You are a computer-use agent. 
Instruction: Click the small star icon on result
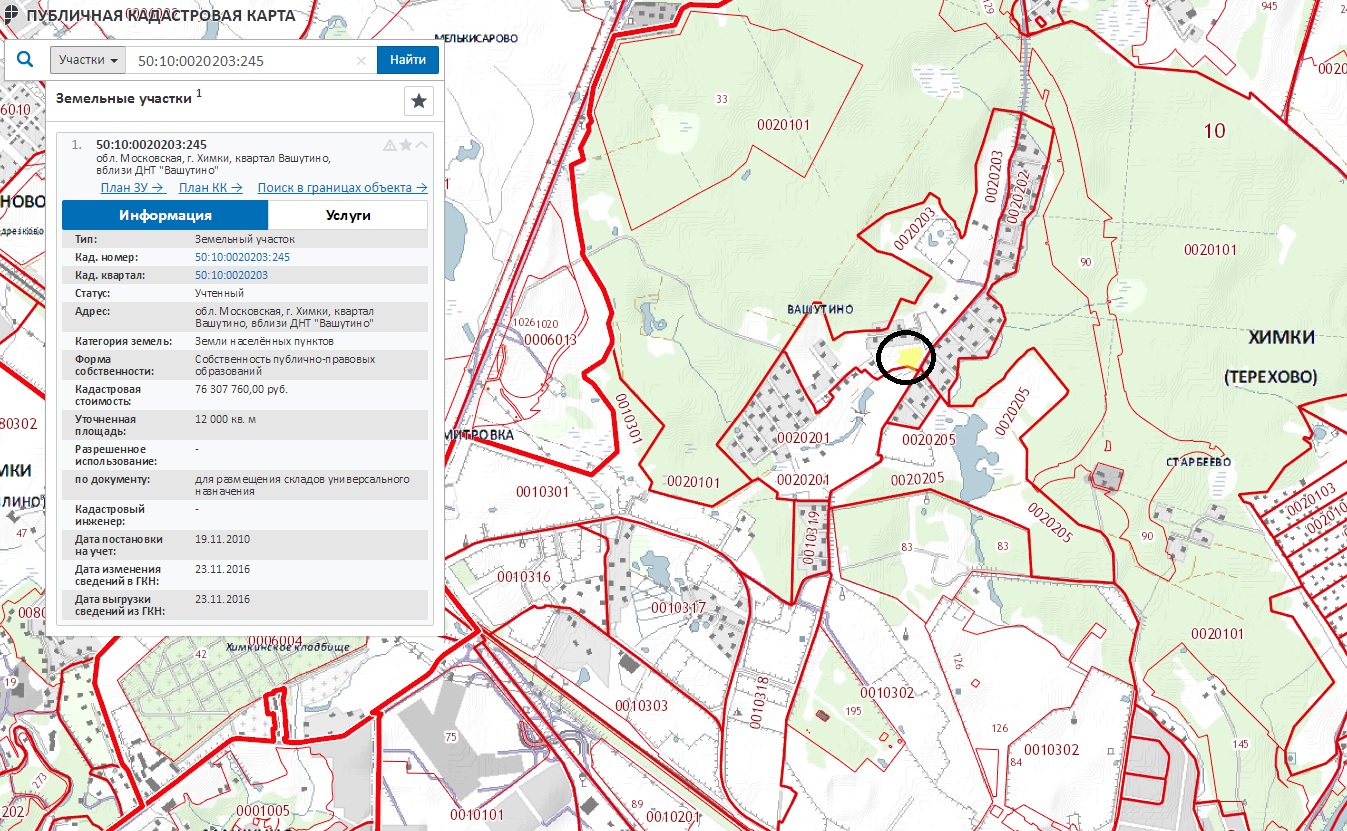(x=406, y=145)
